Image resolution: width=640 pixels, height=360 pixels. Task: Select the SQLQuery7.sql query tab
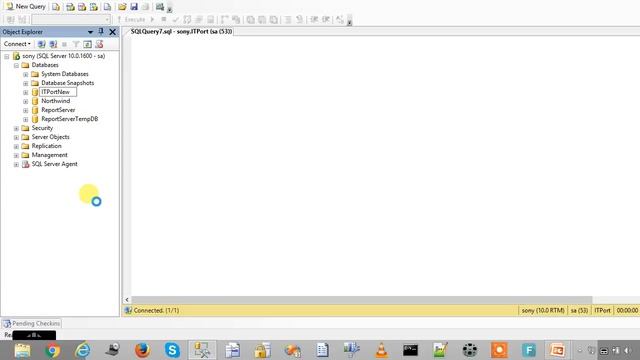181,31
